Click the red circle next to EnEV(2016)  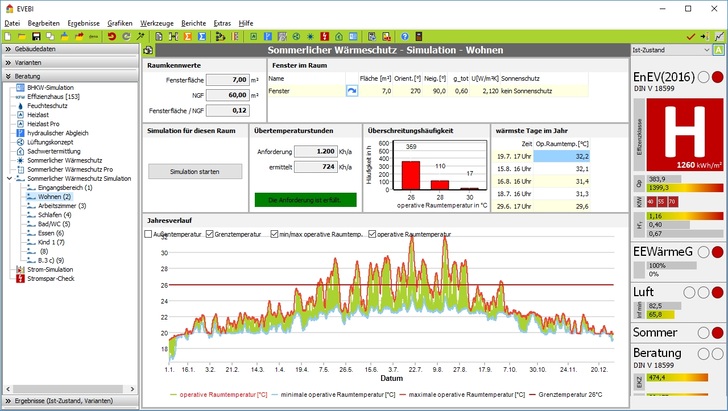(x=717, y=78)
